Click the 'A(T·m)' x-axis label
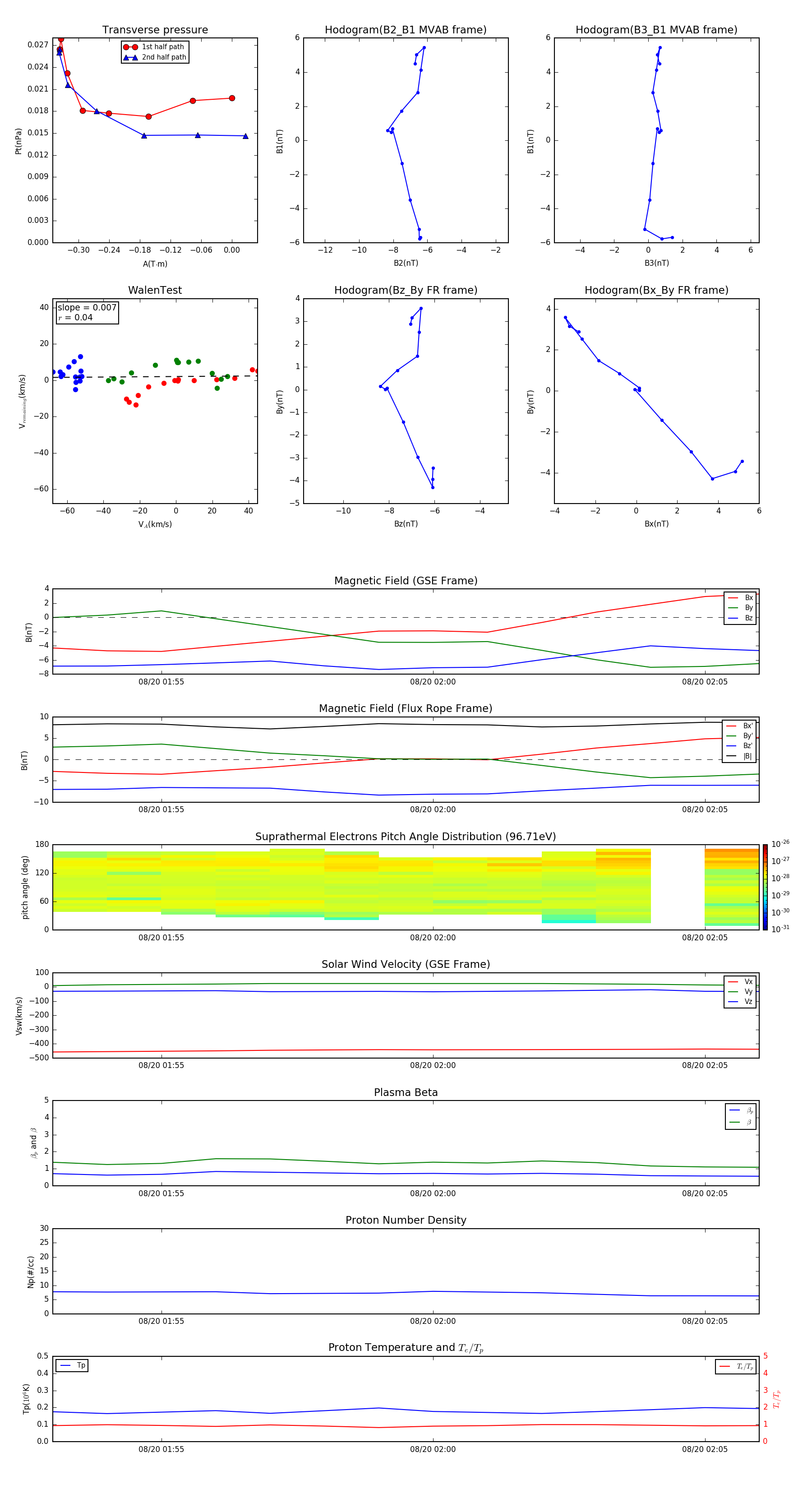812x1489 pixels. [155, 264]
